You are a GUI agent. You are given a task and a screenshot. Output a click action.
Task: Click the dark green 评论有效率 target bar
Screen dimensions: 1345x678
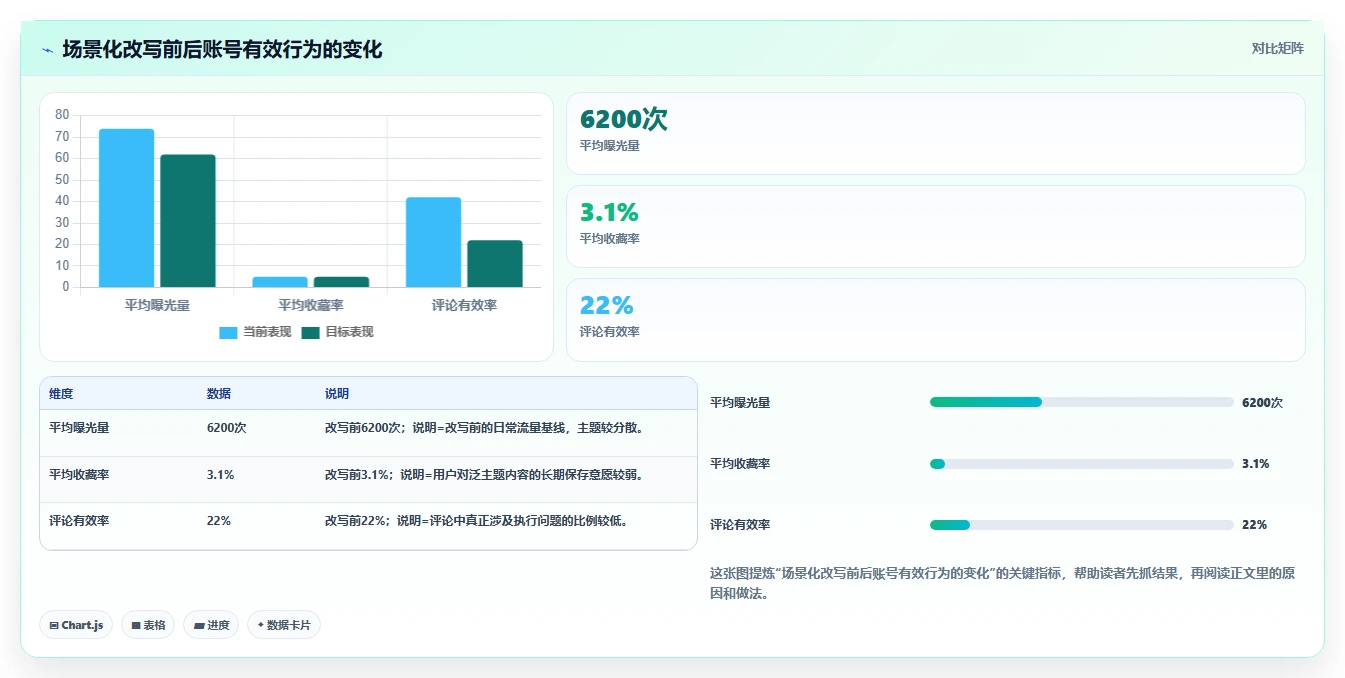(495, 264)
